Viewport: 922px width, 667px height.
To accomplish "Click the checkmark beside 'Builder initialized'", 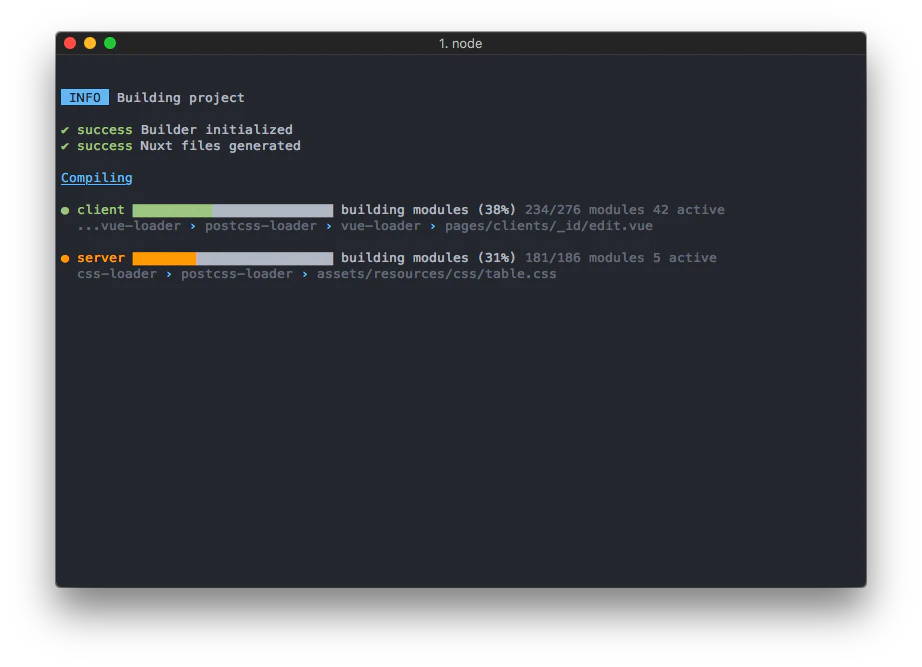I will click(65, 130).
